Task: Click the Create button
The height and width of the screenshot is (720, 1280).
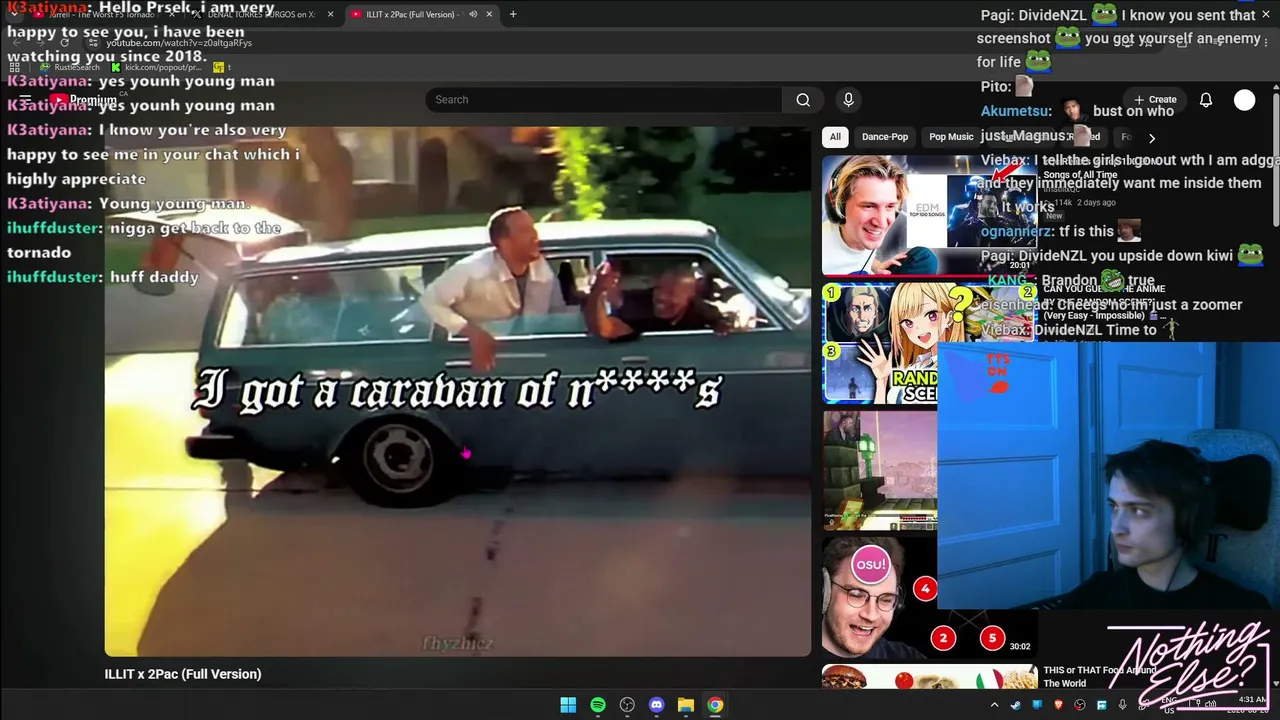Action: point(1155,100)
